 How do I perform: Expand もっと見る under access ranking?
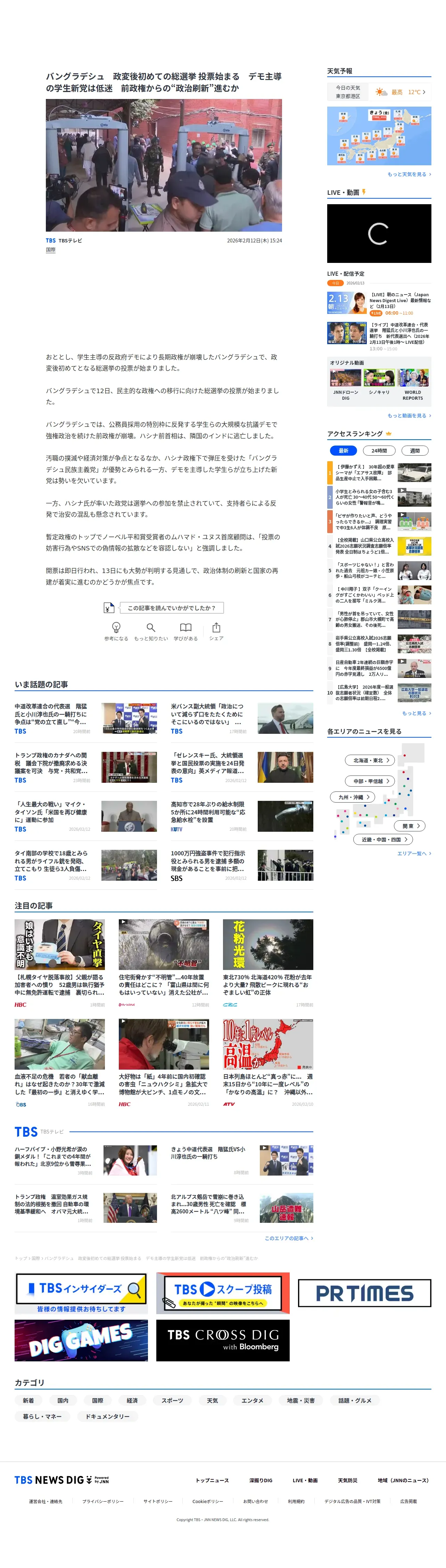(416, 713)
